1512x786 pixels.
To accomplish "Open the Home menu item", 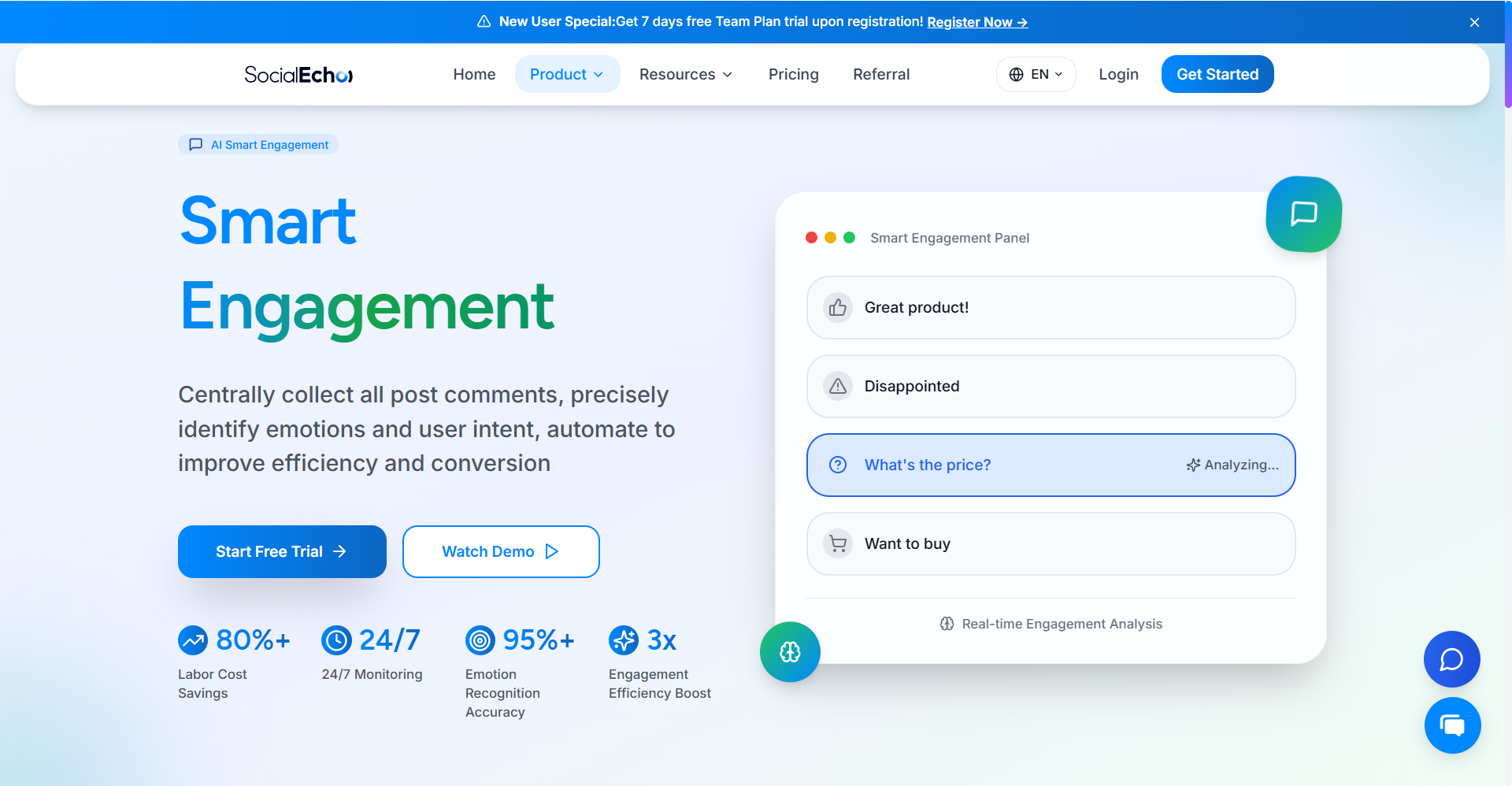I will tap(474, 74).
